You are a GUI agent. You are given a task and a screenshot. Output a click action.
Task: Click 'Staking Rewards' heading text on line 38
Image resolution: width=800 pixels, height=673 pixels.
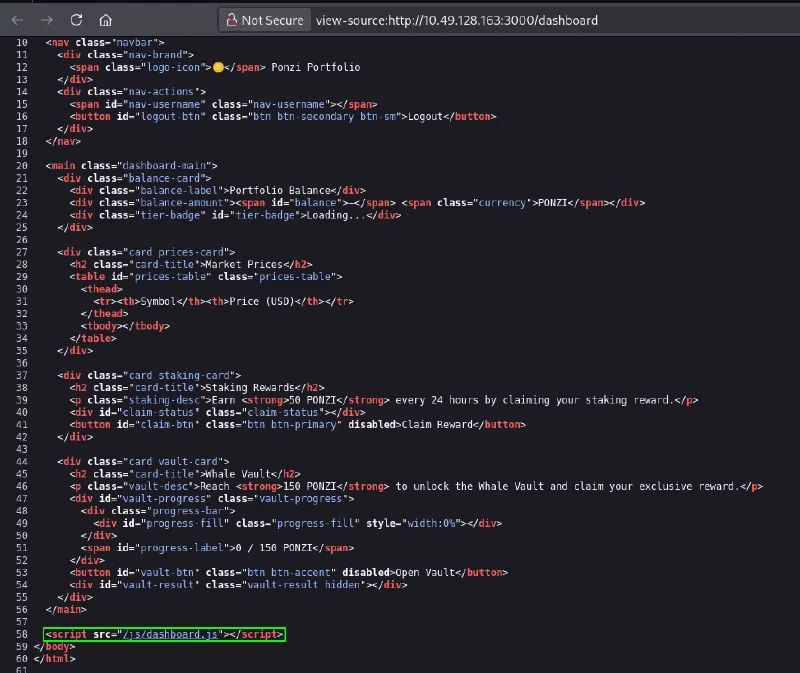250,388
